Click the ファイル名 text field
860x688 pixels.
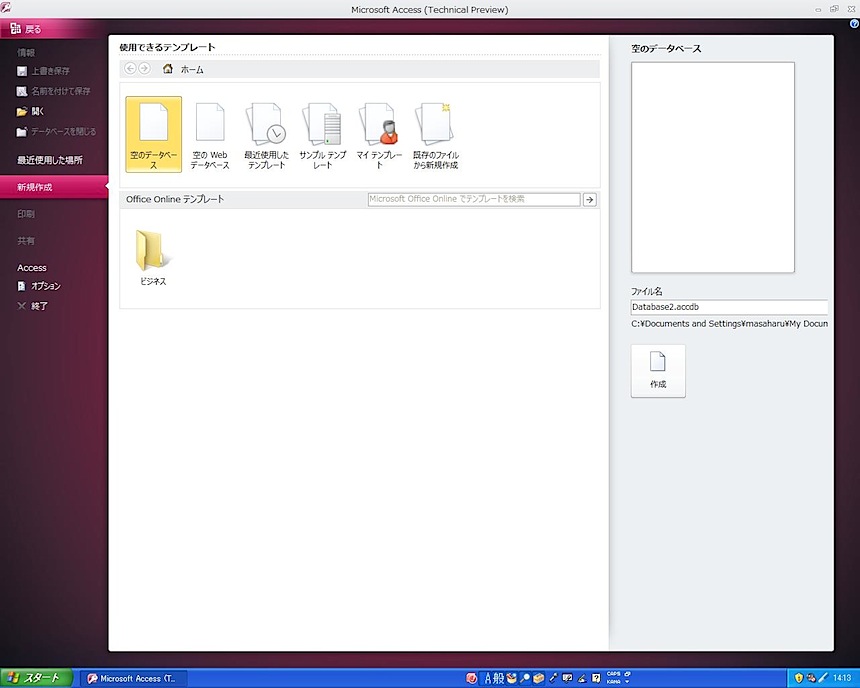click(729, 308)
